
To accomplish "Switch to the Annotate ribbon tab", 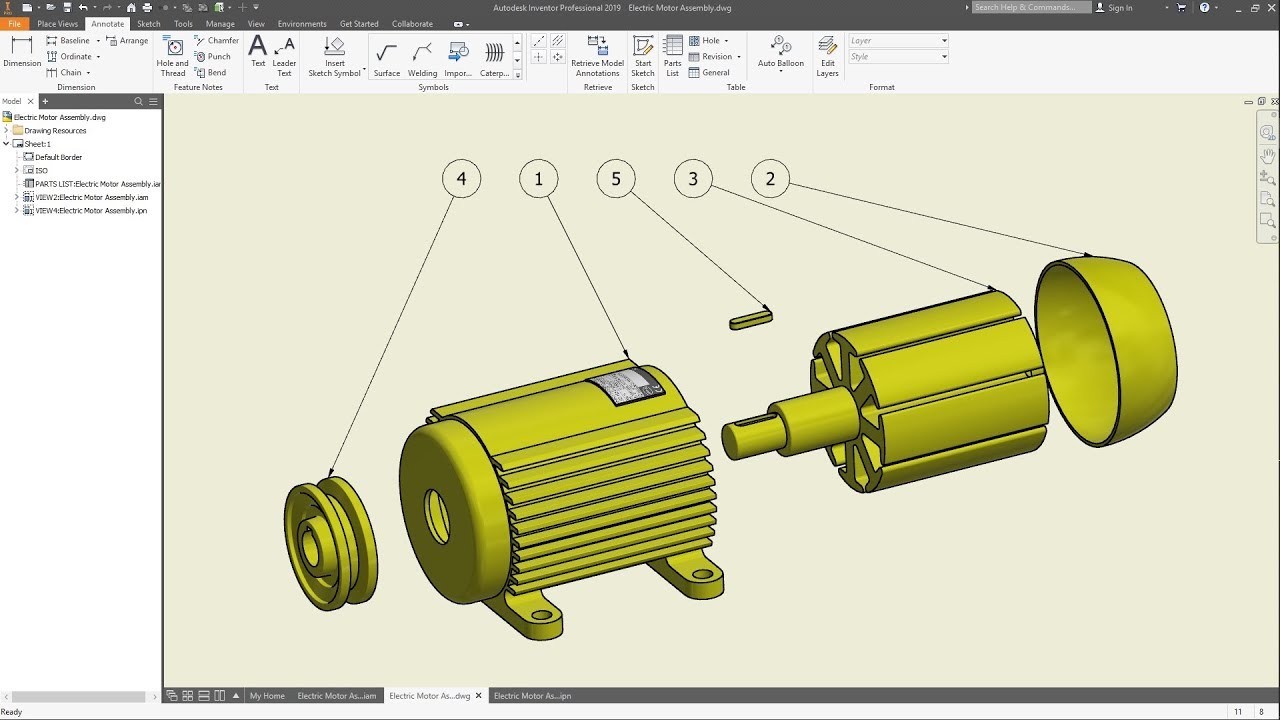I will pos(107,23).
